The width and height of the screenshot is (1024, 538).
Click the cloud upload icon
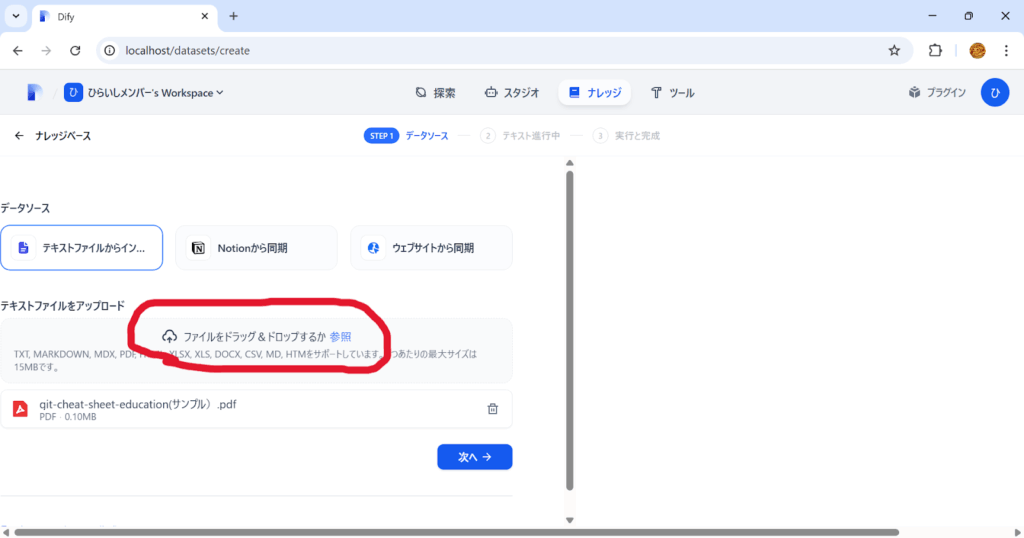point(169,336)
